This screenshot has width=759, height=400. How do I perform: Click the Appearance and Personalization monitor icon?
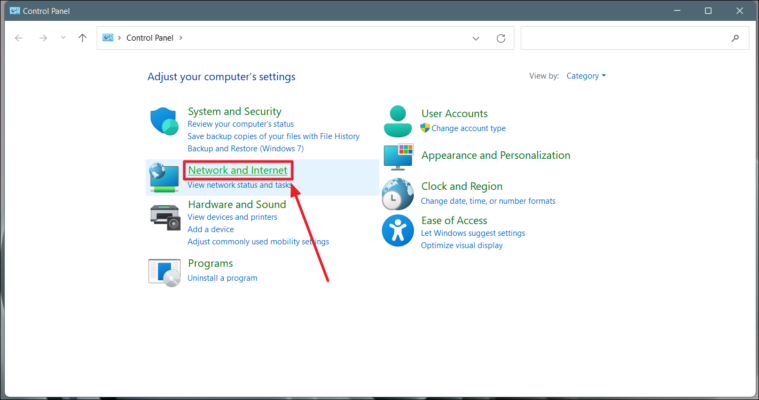pyautogui.click(x=398, y=157)
